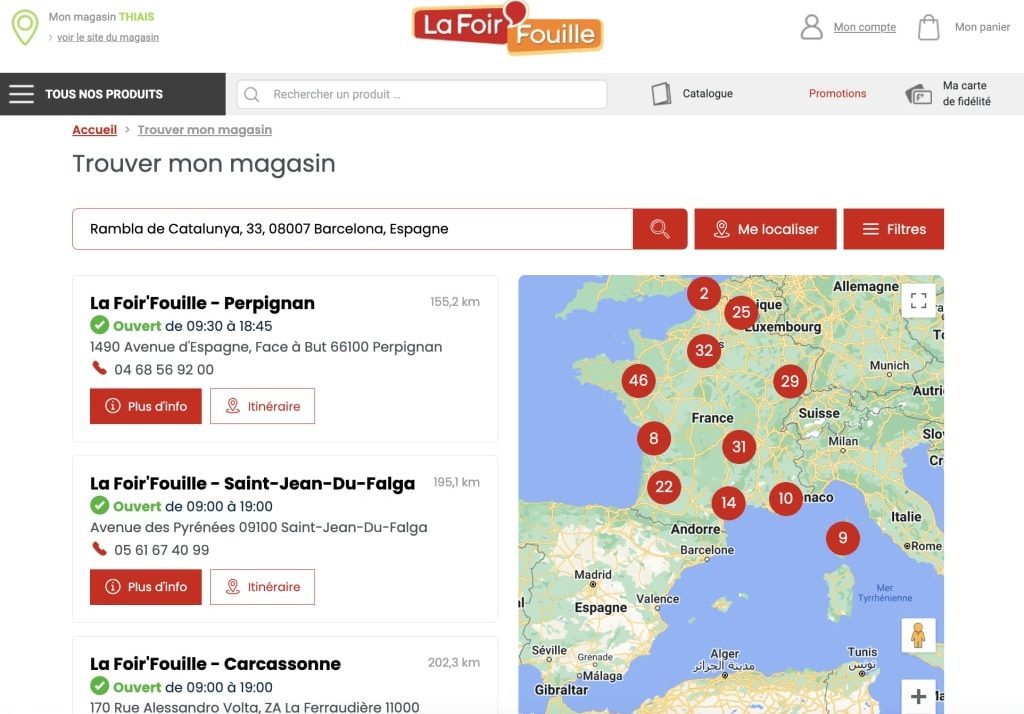Image resolution: width=1024 pixels, height=714 pixels.
Task: Click the map cluster marker 25
Action: tap(741, 312)
